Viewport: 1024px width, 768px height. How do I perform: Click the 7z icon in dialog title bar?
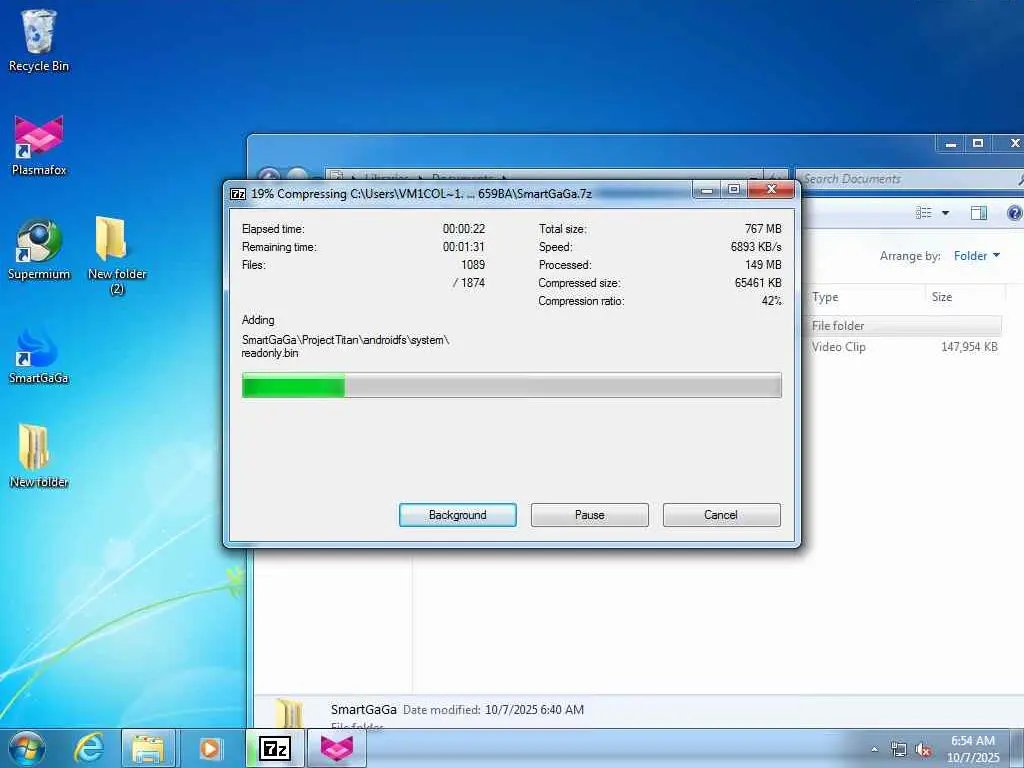click(x=238, y=194)
